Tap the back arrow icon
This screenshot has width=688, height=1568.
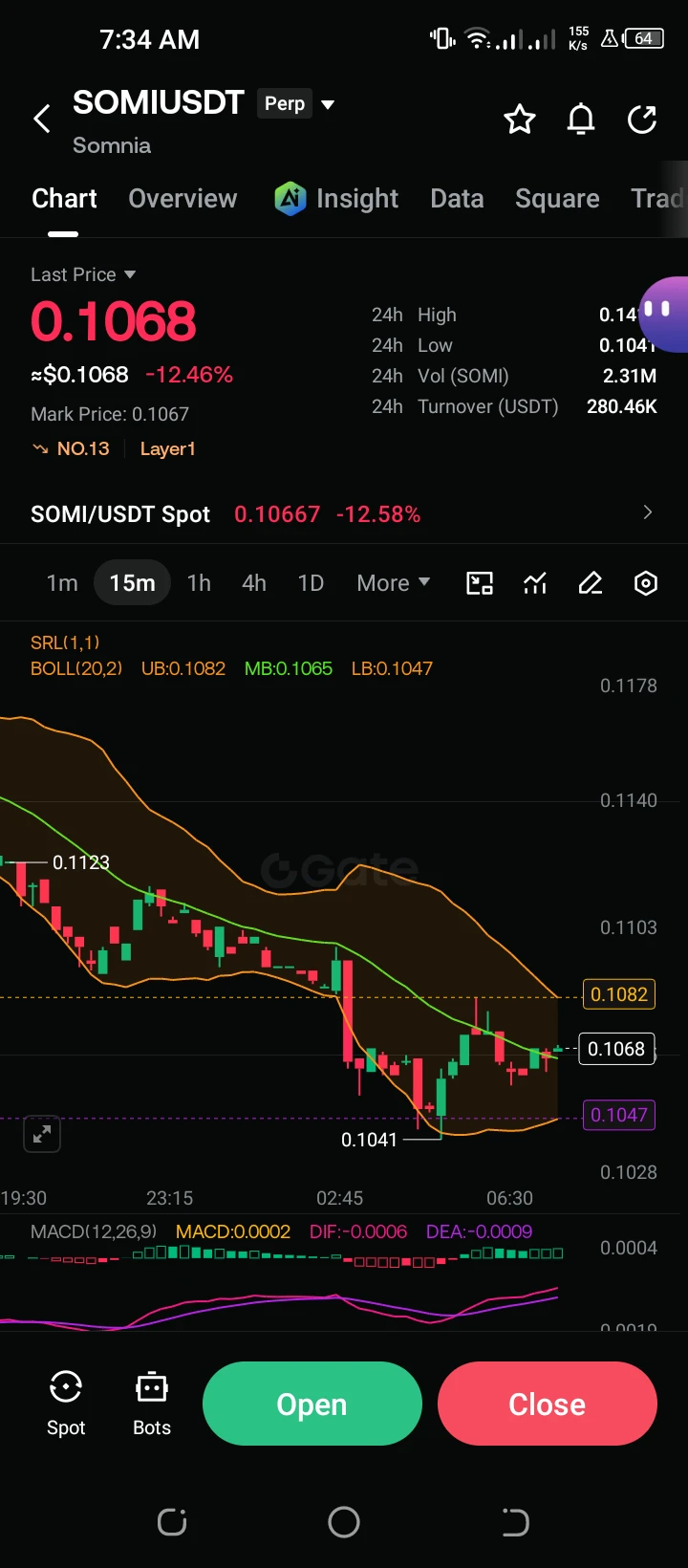(x=42, y=120)
